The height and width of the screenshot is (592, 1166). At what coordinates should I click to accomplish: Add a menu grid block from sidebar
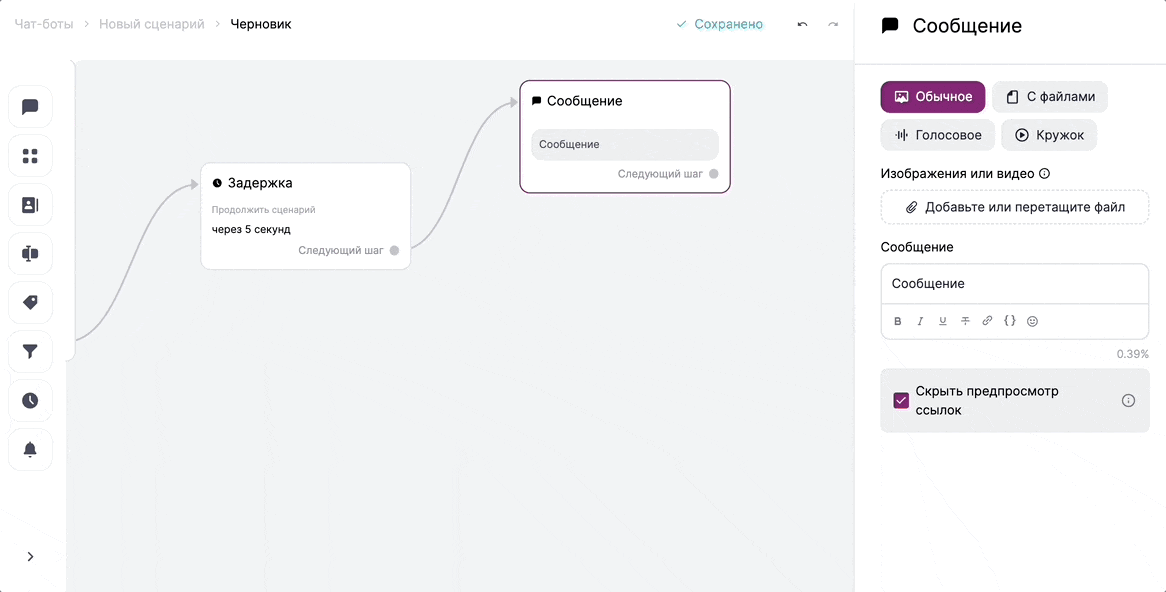[x=30, y=156]
